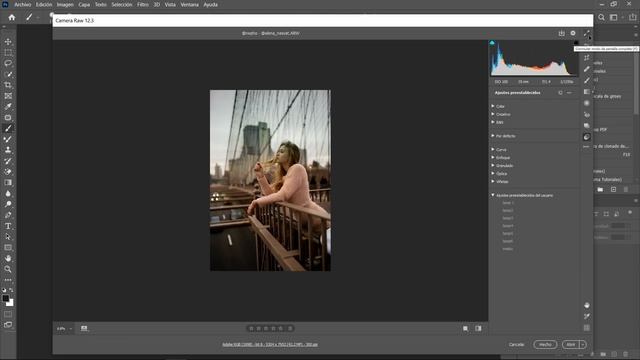Screen dimensions: 640x360
Task: Open the Abrir button dropdown arrow
Action: coord(583,344)
